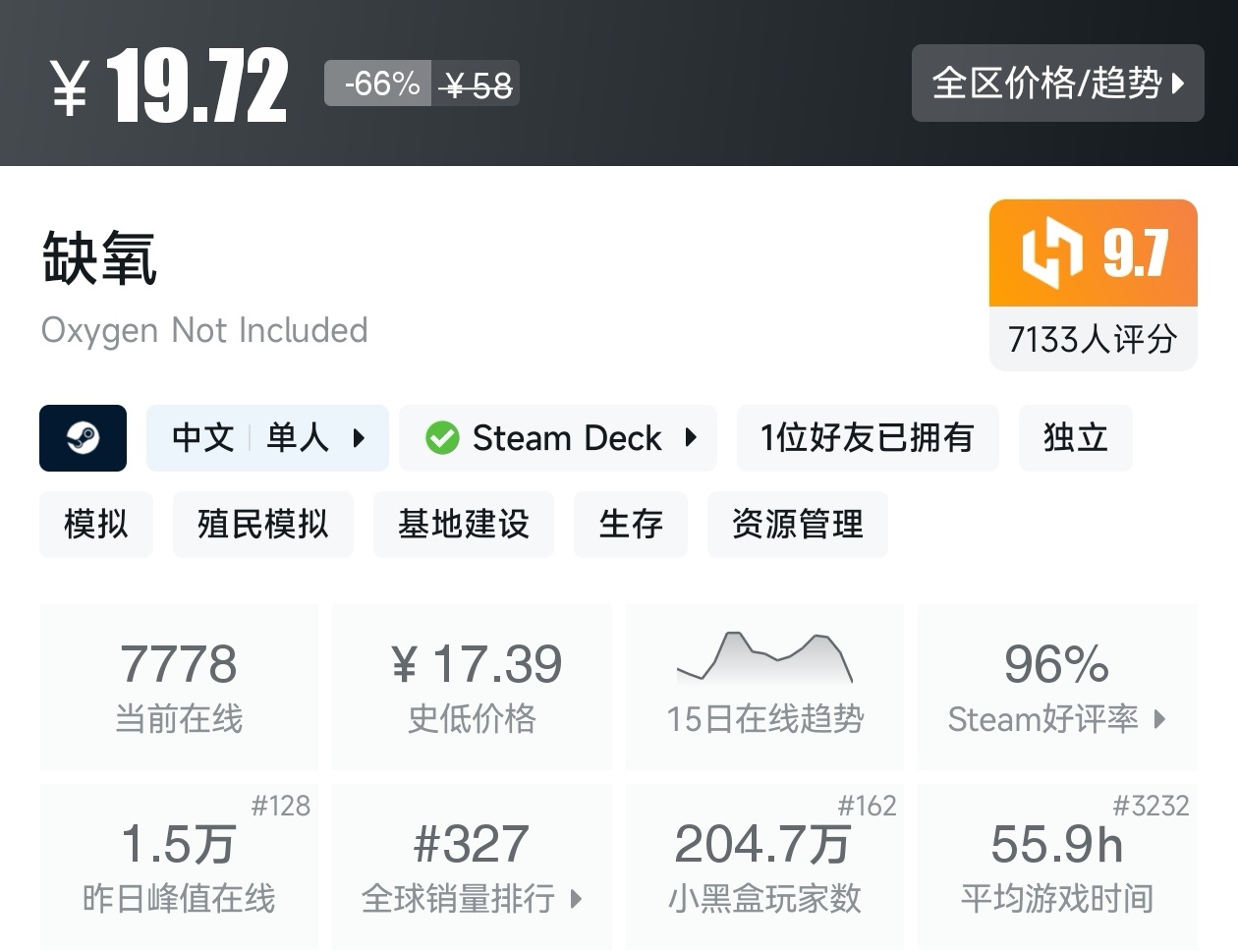Viewport: 1238px width, 952px height.
Task: Tap the 史低价格 ¥17.39 stat
Action: 472,687
